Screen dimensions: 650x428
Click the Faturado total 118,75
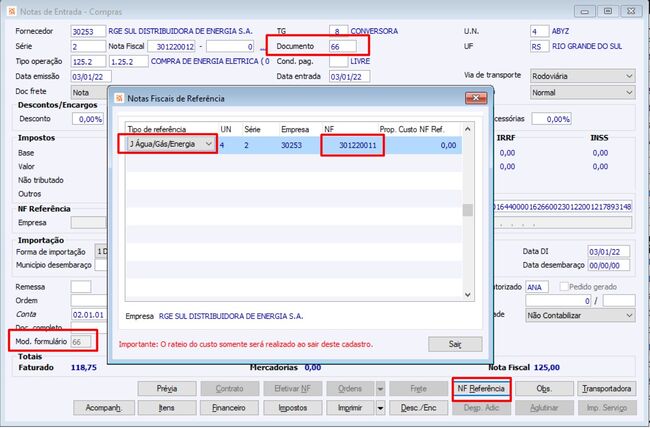click(x=84, y=367)
